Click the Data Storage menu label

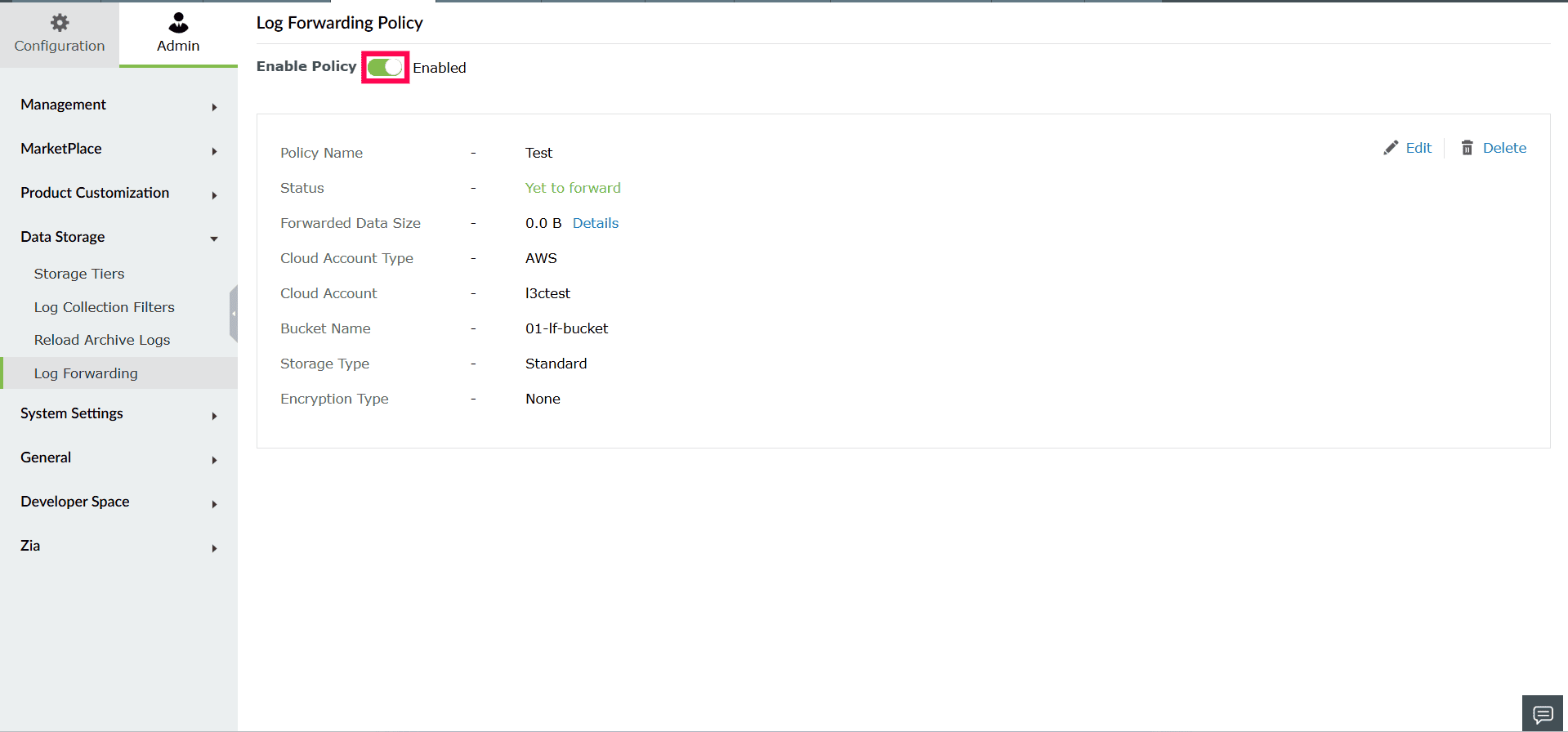pos(63,237)
